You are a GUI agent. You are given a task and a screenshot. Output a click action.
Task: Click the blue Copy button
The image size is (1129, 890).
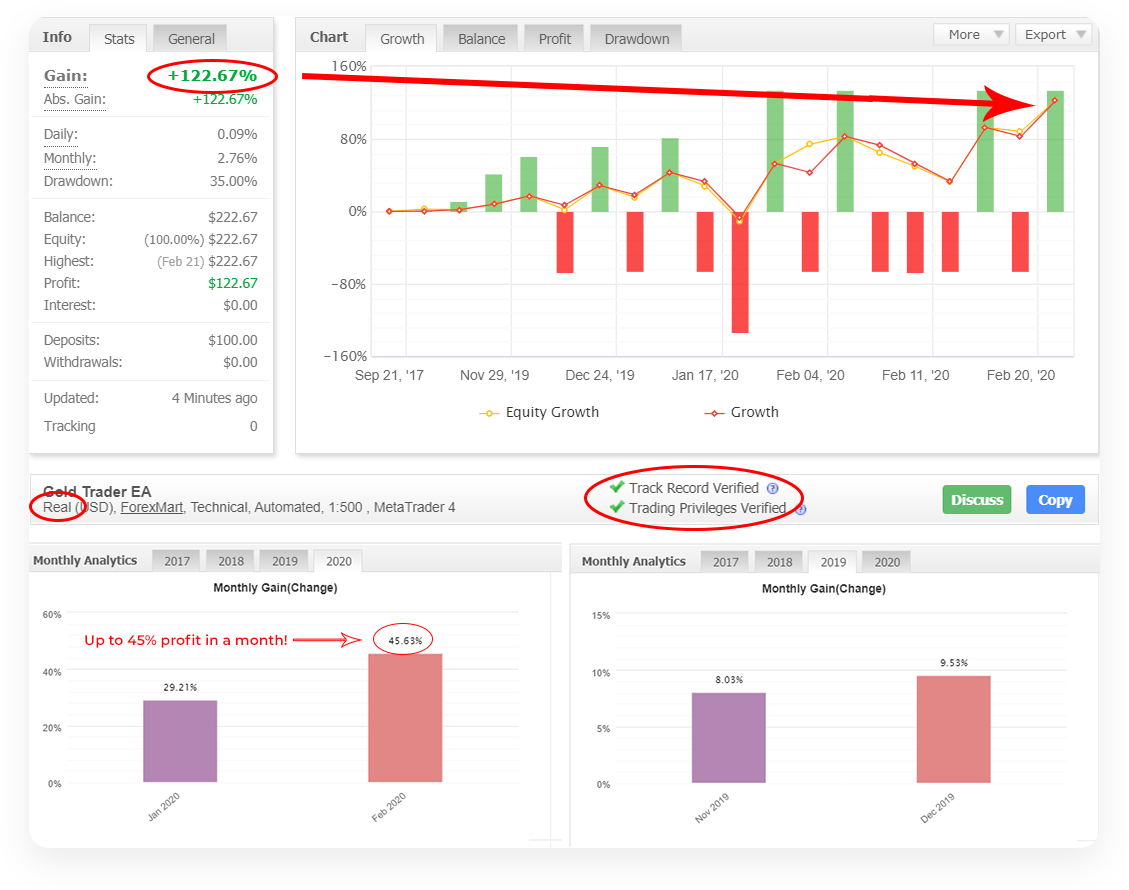click(1055, 500)
